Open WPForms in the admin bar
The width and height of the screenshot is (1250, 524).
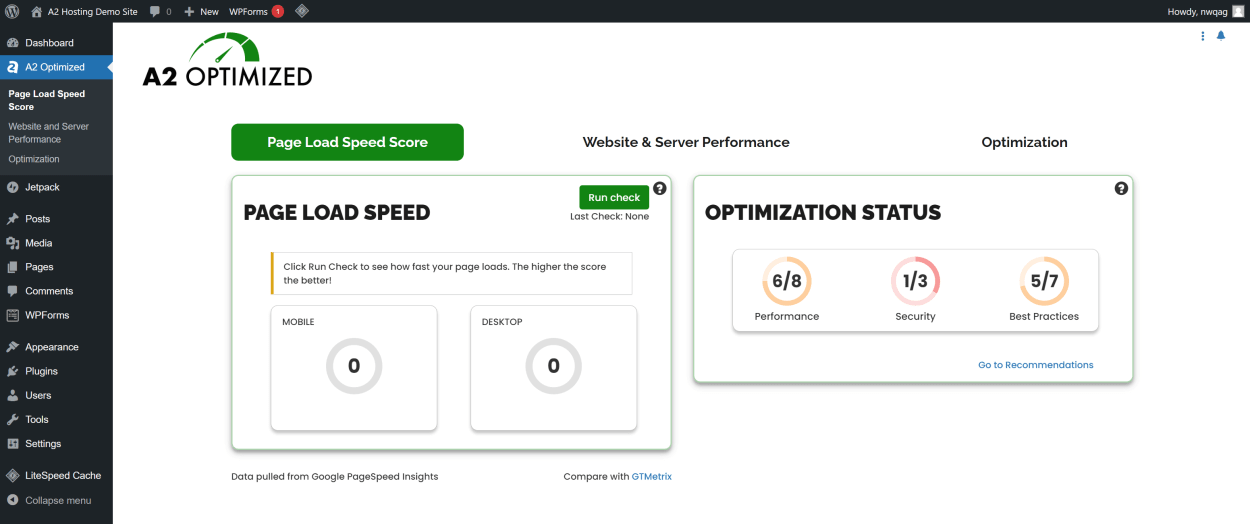tap(256, 11)
